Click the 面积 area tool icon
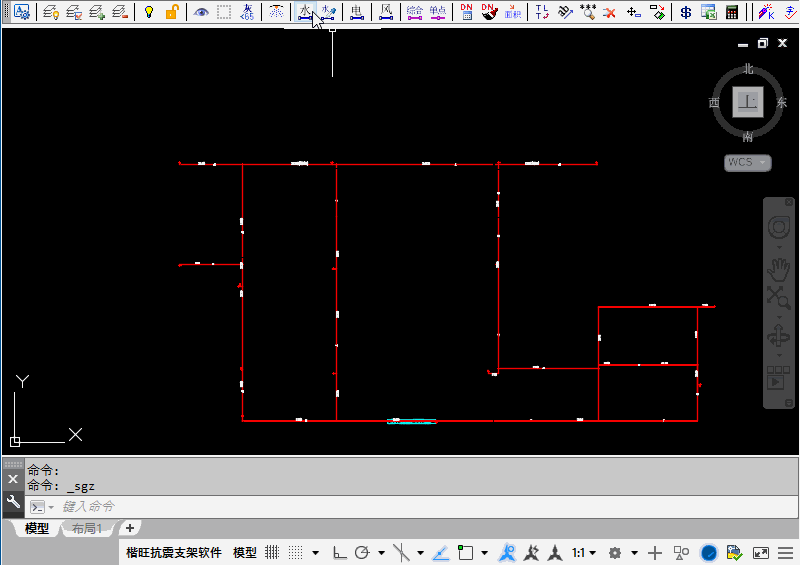The image size is (800, 565). (513, 12)
